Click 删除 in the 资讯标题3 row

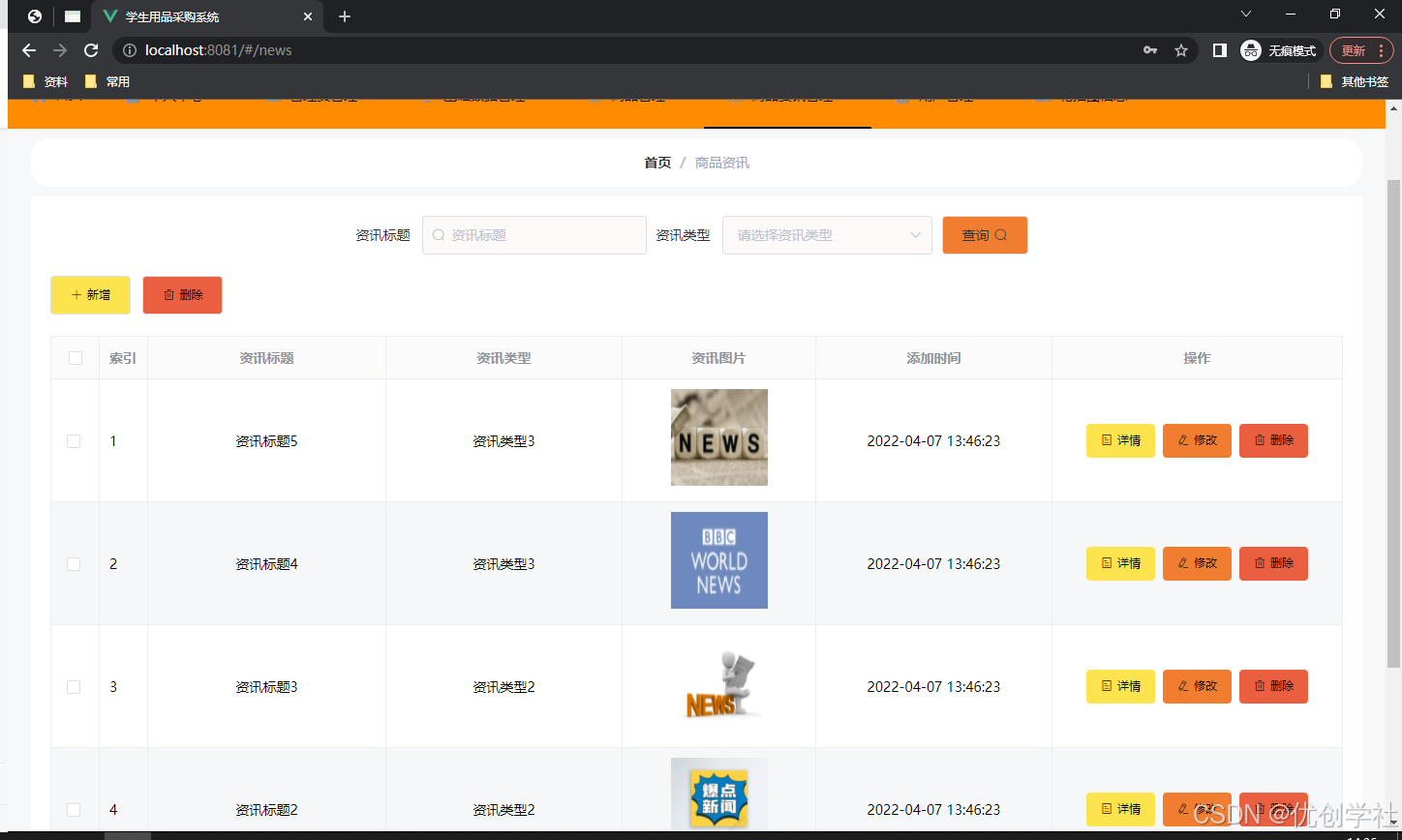[1273, 686]
